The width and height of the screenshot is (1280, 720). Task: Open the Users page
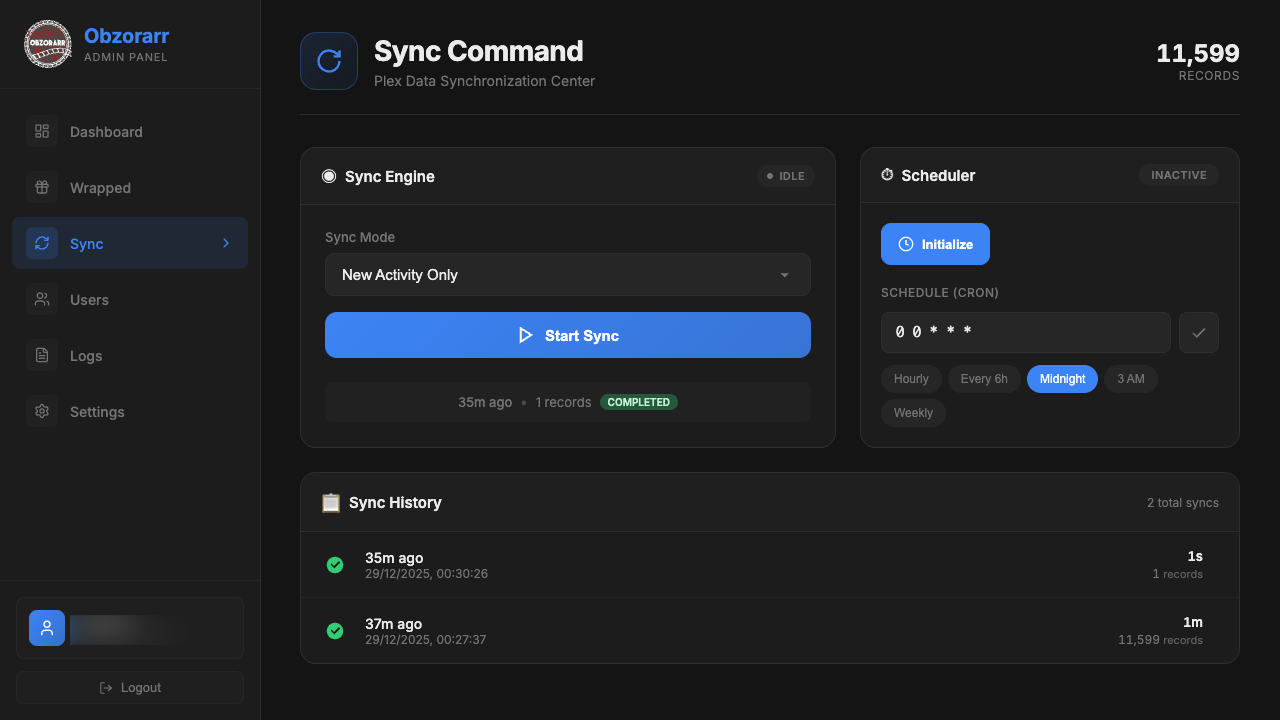point(130,299)
